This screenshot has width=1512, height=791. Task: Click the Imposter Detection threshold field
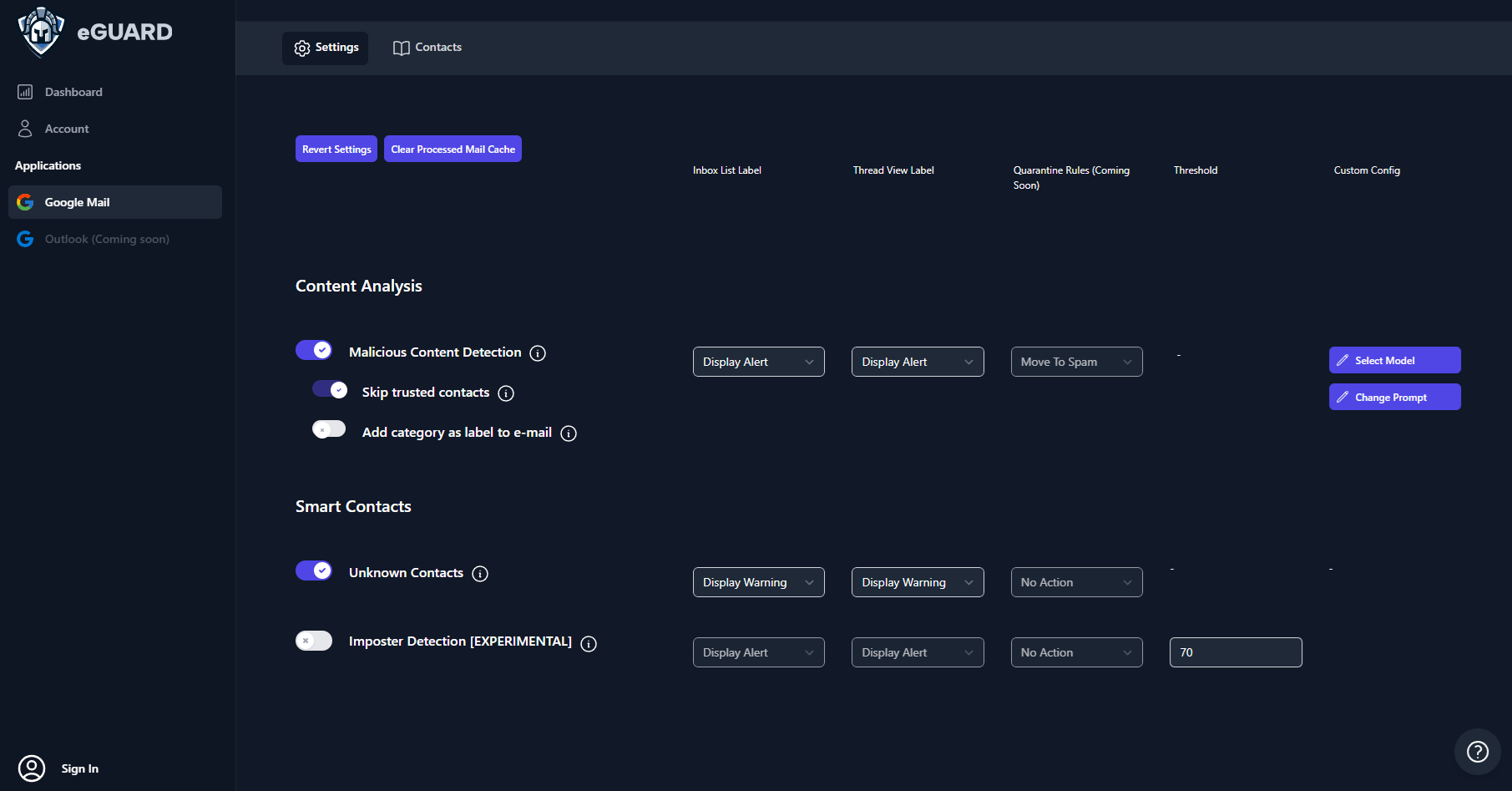coord(1236,652)
